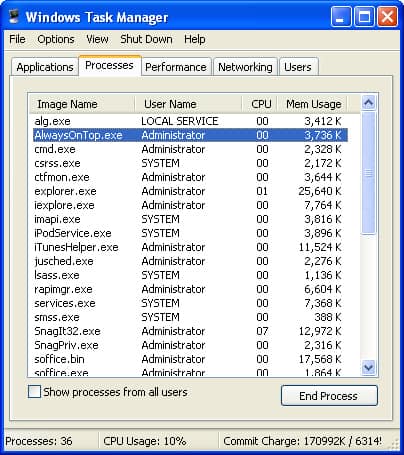The image size is (404, 455).
Task: Select the smss.exe process
Action: (x=190, y=317)
